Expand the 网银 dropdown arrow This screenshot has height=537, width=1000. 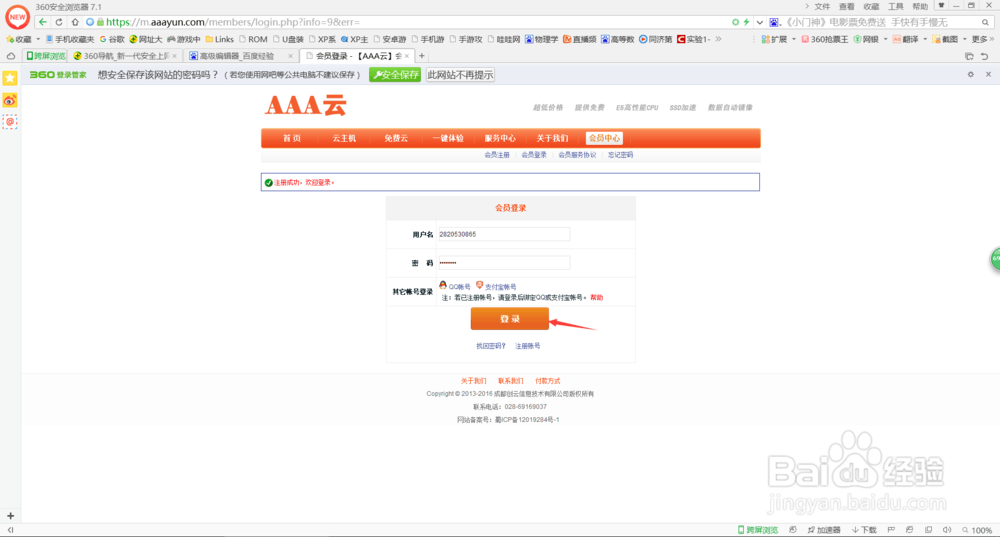(x=885, y=40)
